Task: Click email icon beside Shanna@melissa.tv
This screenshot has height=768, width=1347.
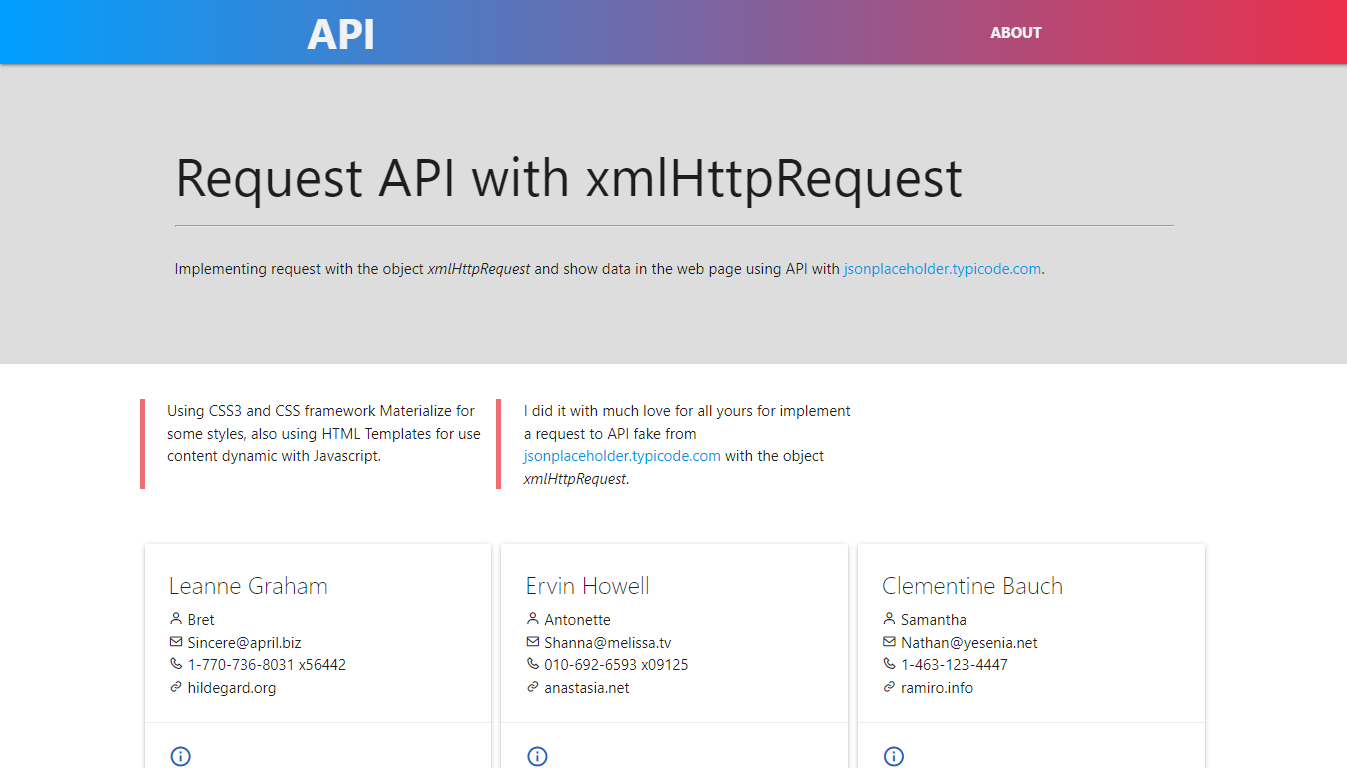Action: pyautogui.click(x=533, y=642)
